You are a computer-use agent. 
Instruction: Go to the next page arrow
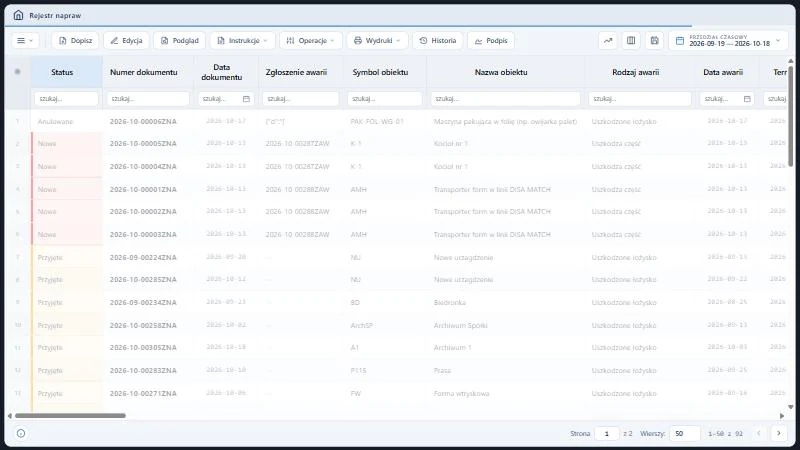click(x=779, y=433)
